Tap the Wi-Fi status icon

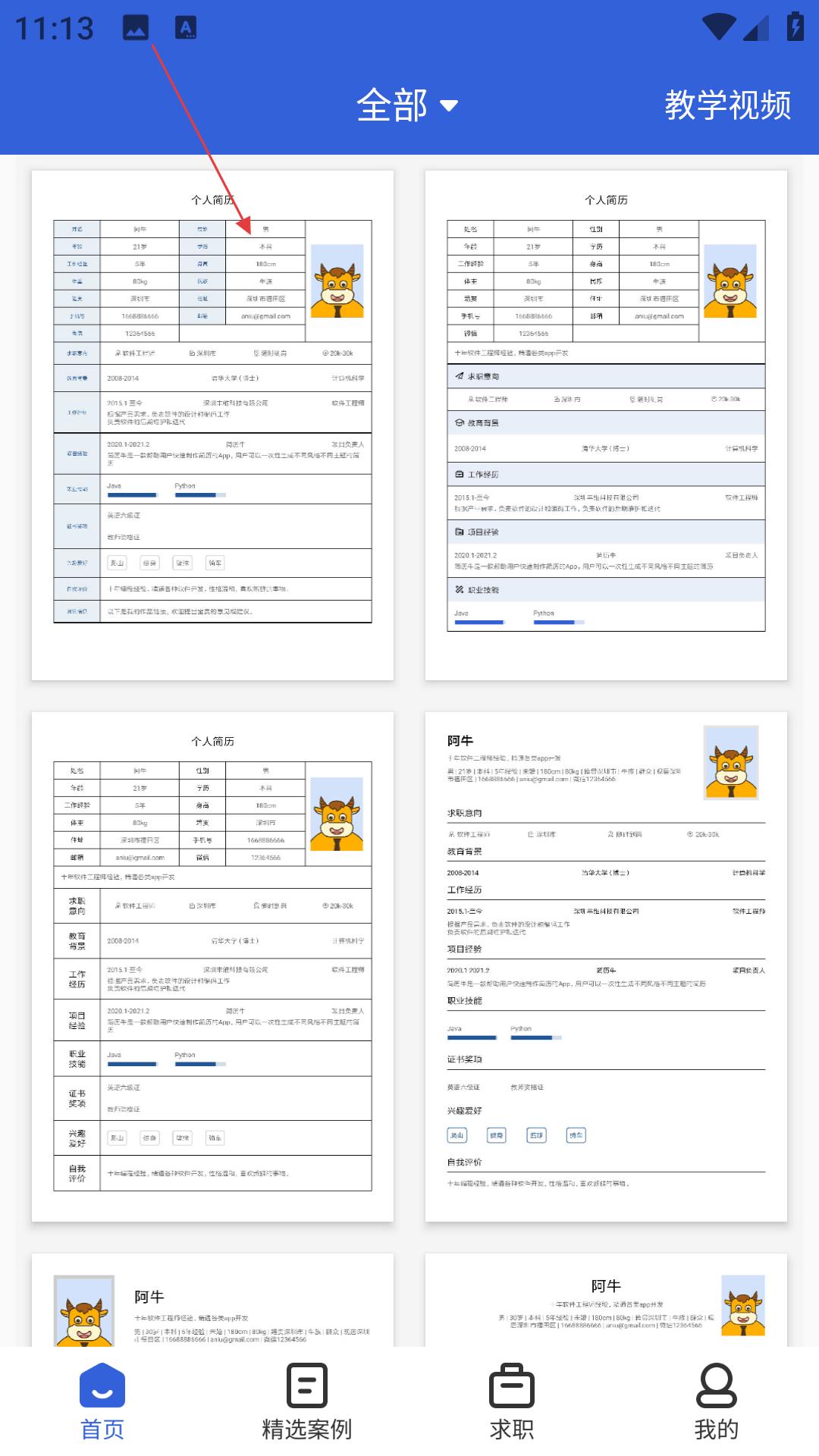coord(718,27)
